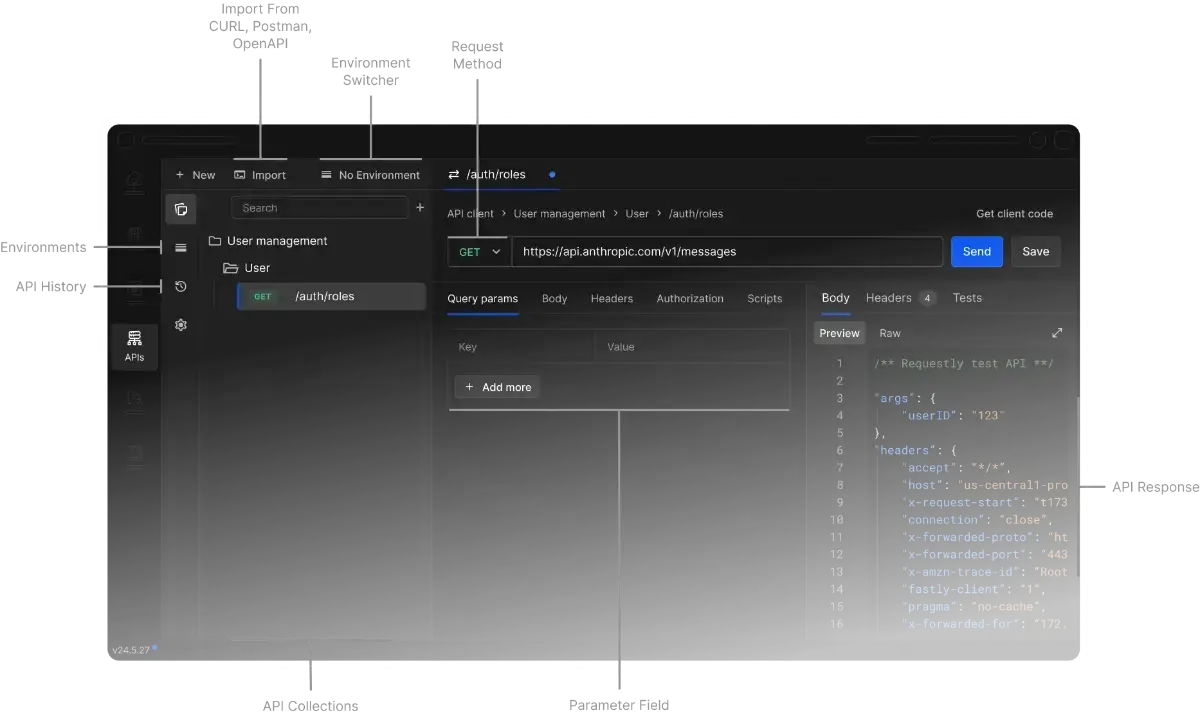Open the collections icon in the sidebar

coord(181,209)
